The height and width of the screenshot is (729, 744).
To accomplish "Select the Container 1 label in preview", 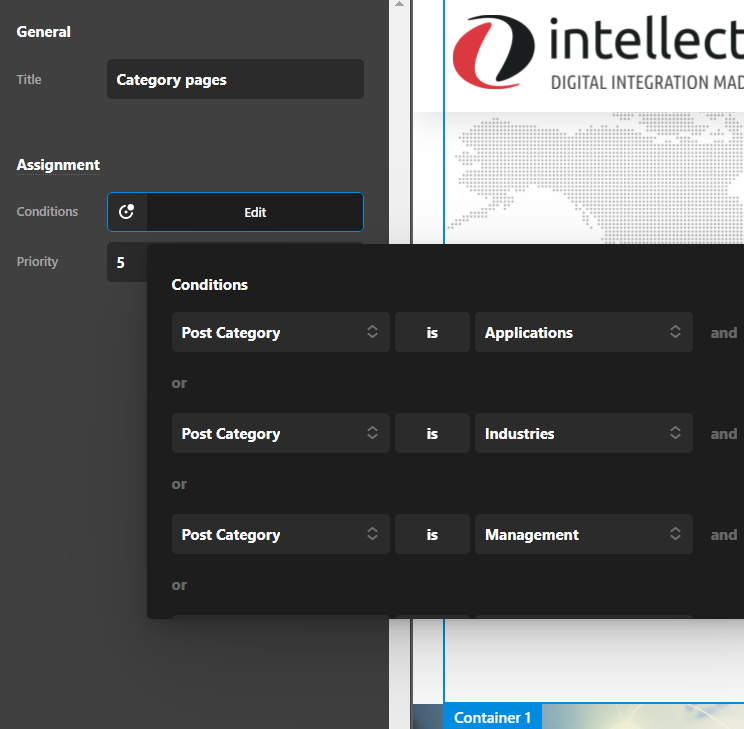I will (x=493, y=718).
